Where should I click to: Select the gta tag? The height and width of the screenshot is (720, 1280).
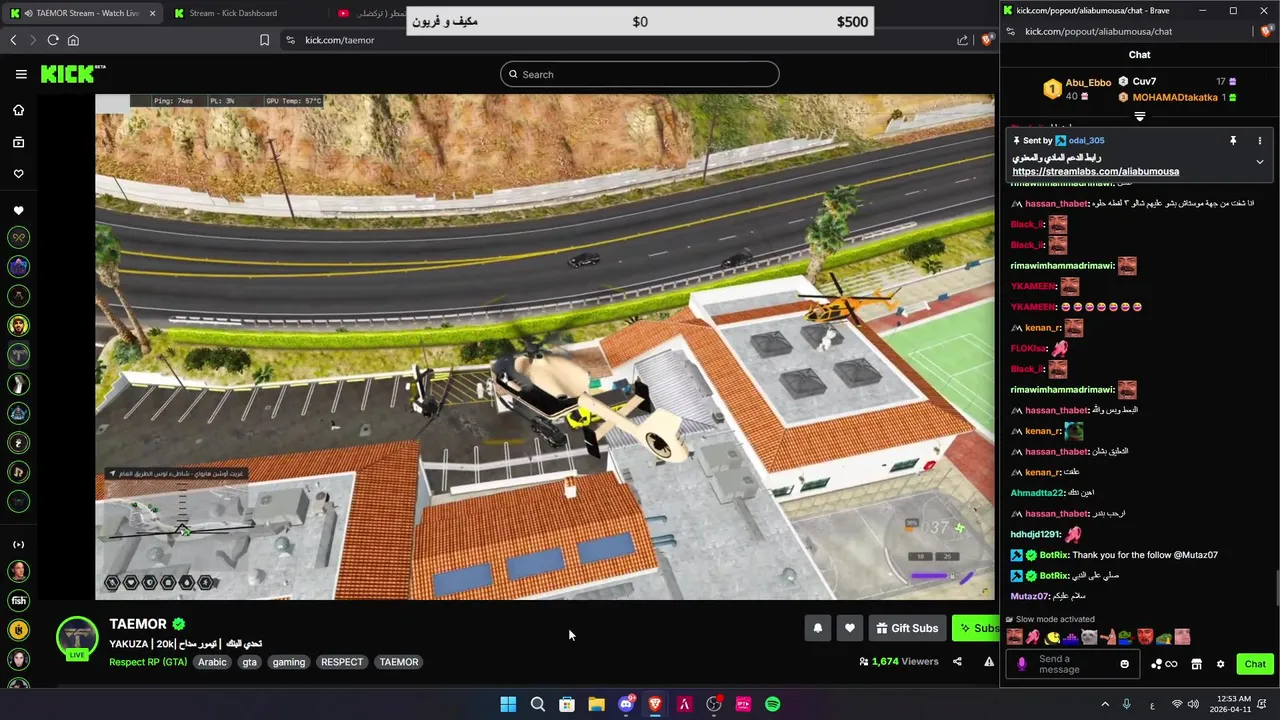(x=249, y=662)
